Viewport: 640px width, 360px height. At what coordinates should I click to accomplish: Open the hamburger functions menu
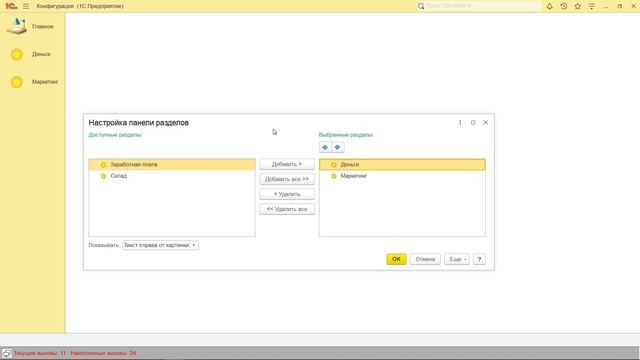click(26, 6)
